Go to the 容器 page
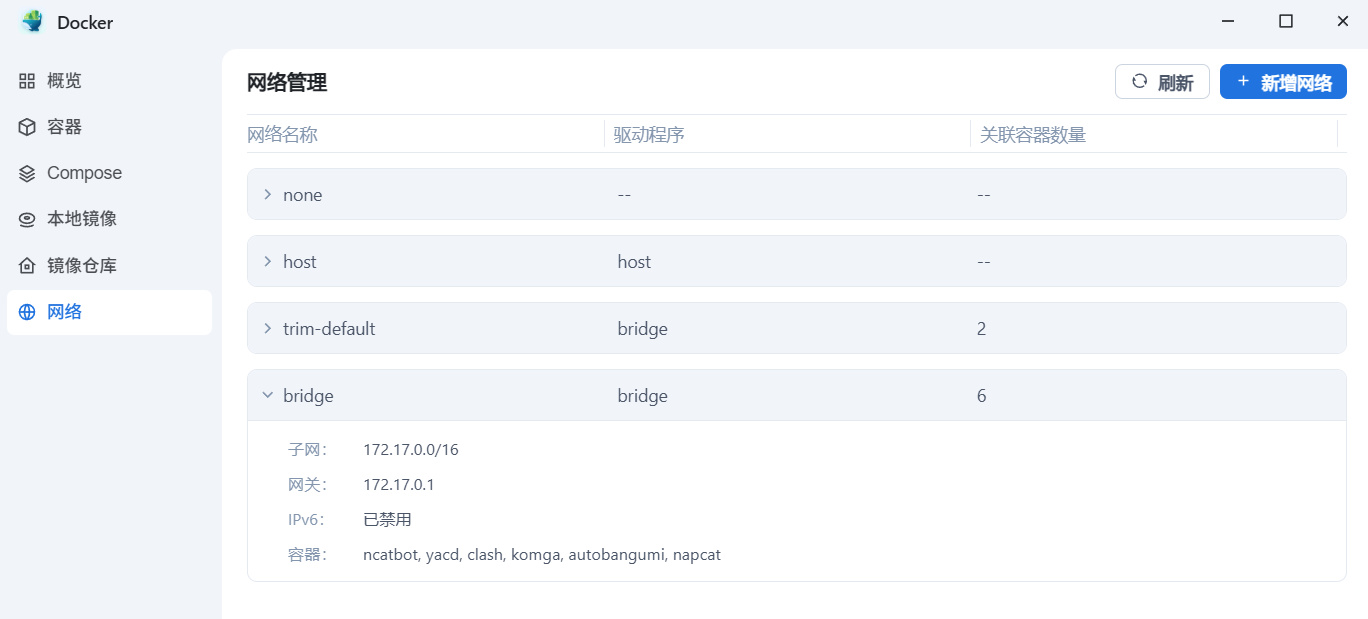The image size is (1368, 619). click(x=64, y=127)
